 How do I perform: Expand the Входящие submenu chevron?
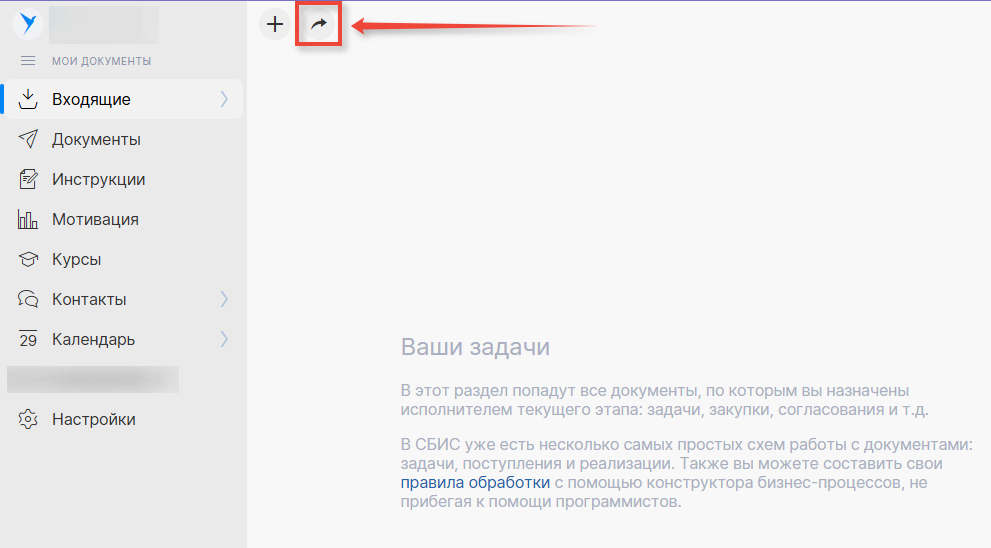click(224, 99)
